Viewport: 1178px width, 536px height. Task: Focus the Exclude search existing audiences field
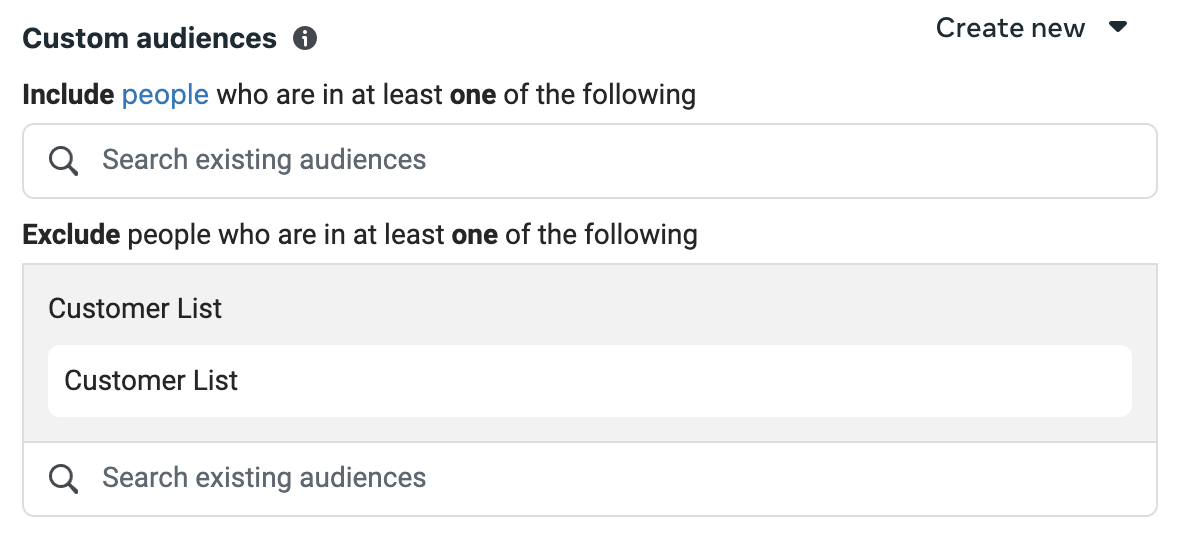coord(590,479)
